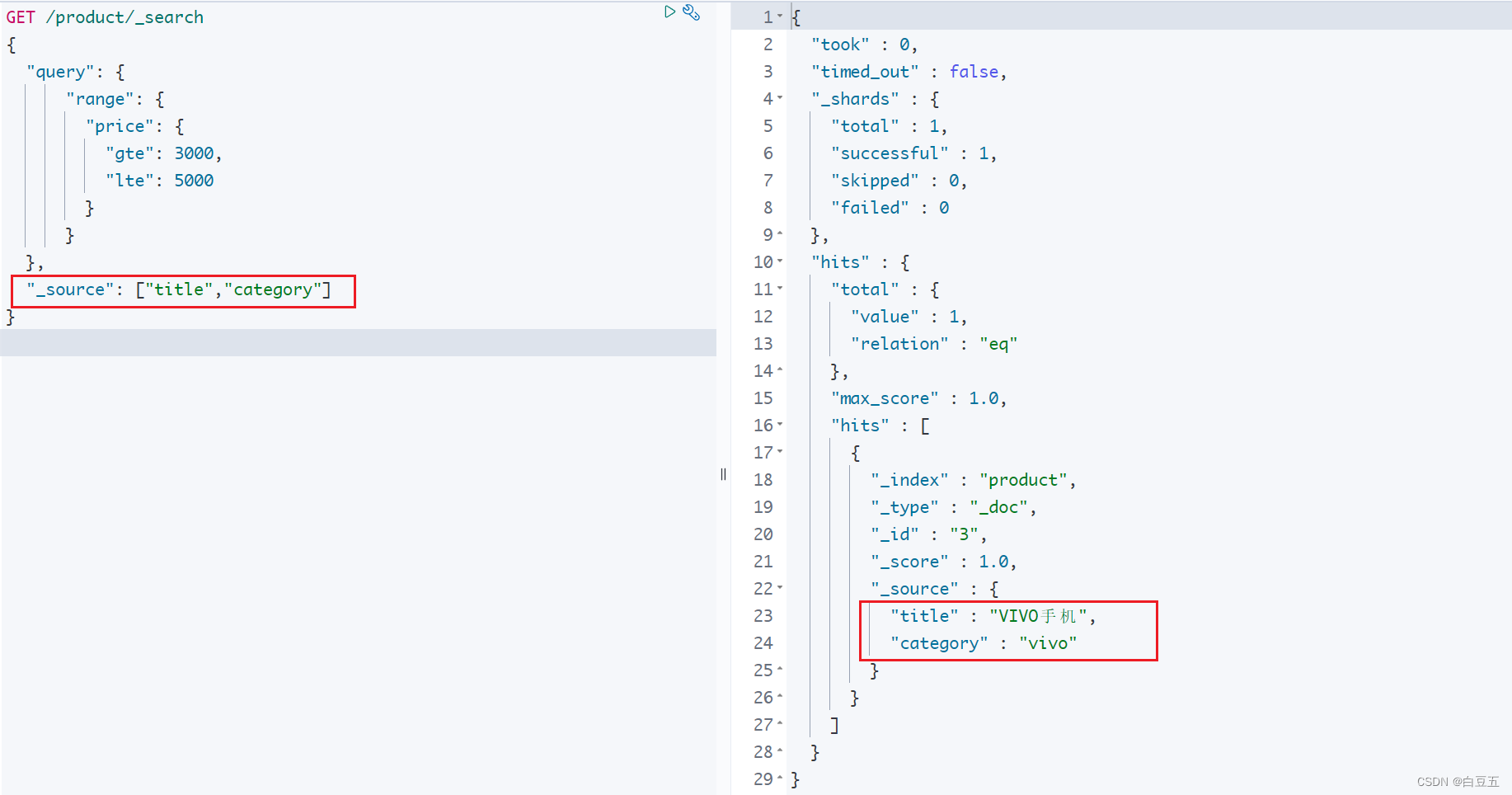Click the "gte": 3000 line

(164, 153)
